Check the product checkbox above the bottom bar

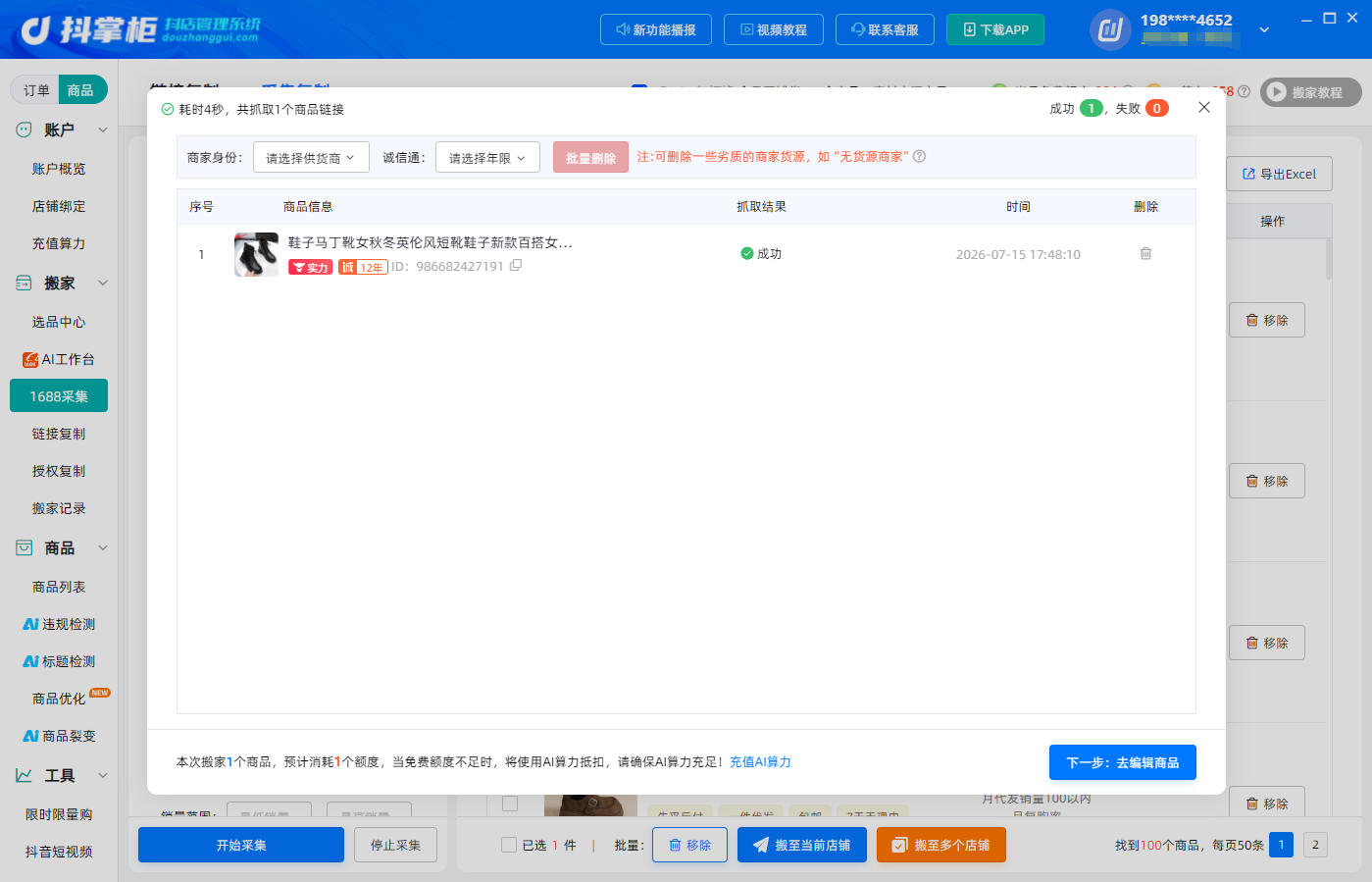pyautogui.click(x=510, y=804)
